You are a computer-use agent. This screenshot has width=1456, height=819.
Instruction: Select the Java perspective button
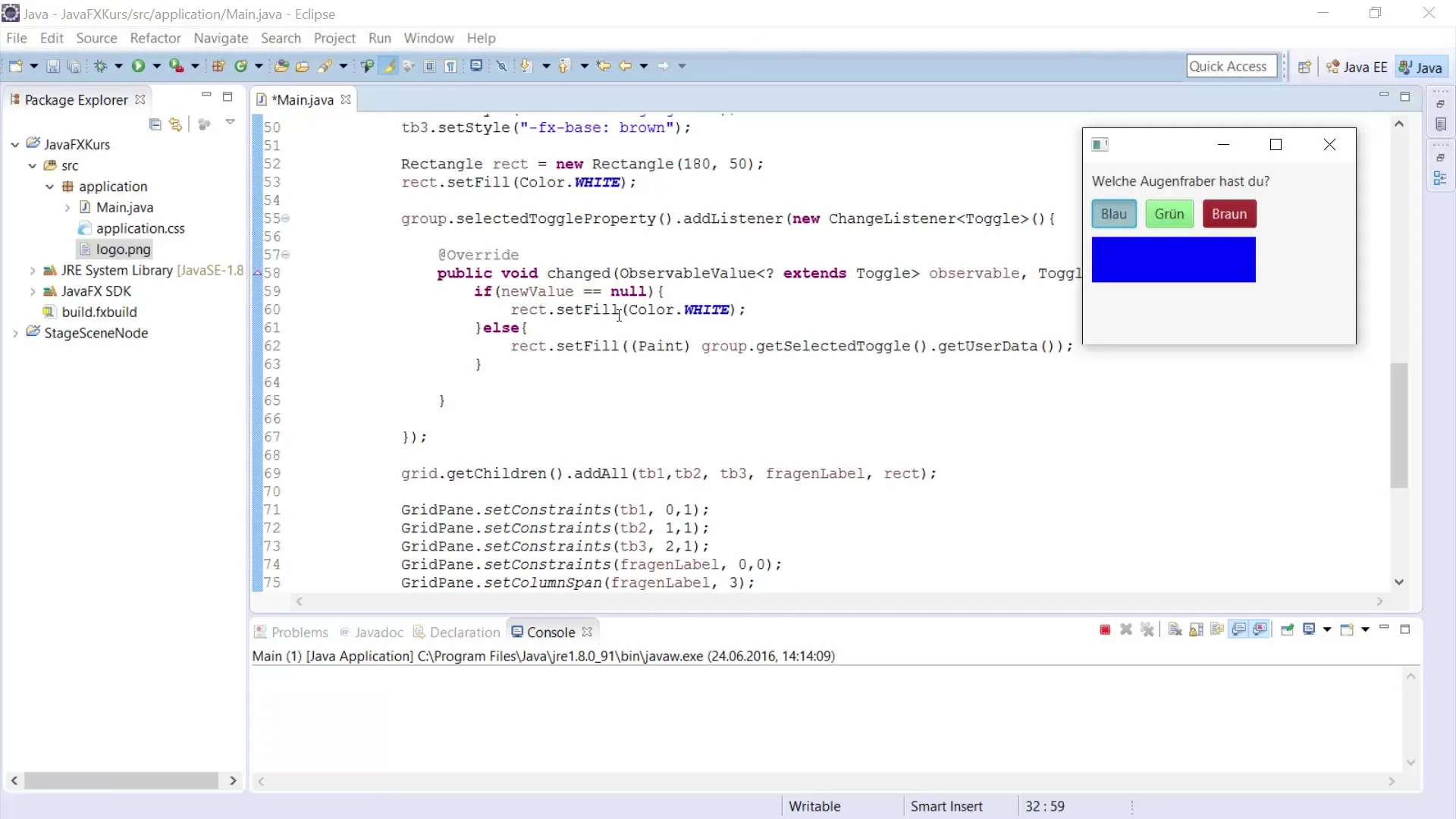click(1421, 67)
